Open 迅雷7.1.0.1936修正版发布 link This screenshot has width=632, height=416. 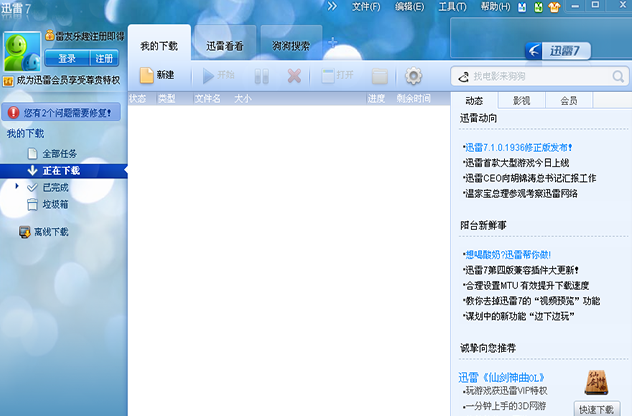click(518, 148)
